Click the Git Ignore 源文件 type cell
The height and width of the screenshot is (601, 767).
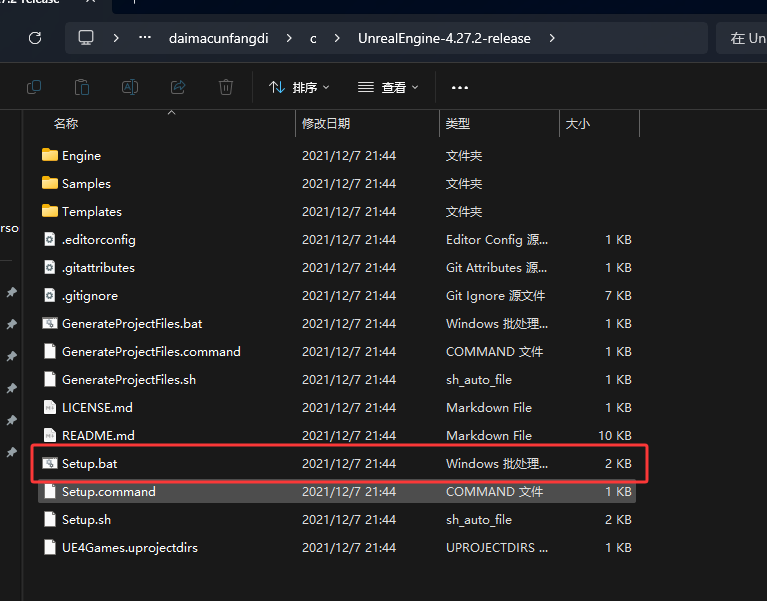[x=495, y=296]
